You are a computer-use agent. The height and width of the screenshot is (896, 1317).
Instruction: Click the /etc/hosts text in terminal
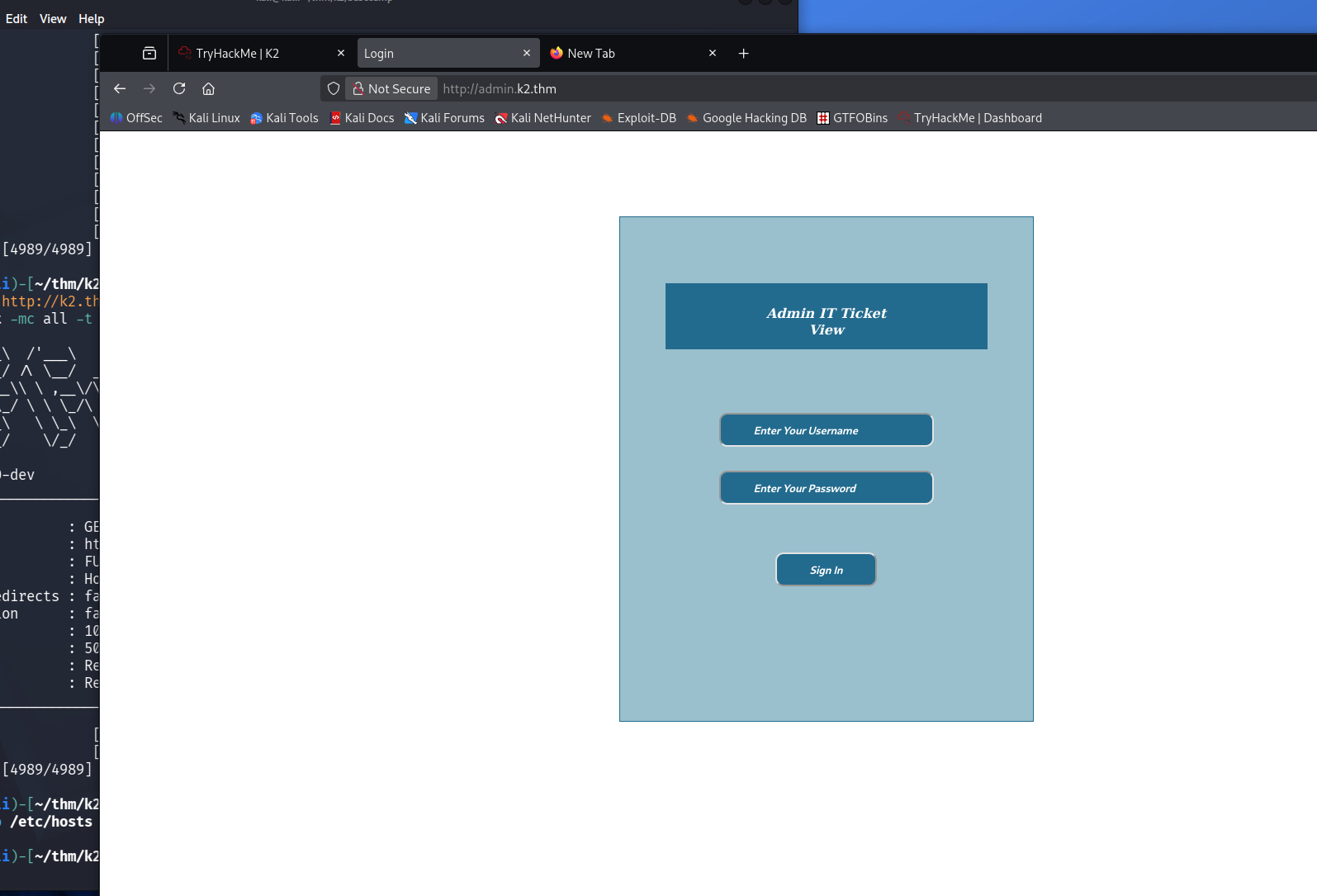[x=51, y=822]
